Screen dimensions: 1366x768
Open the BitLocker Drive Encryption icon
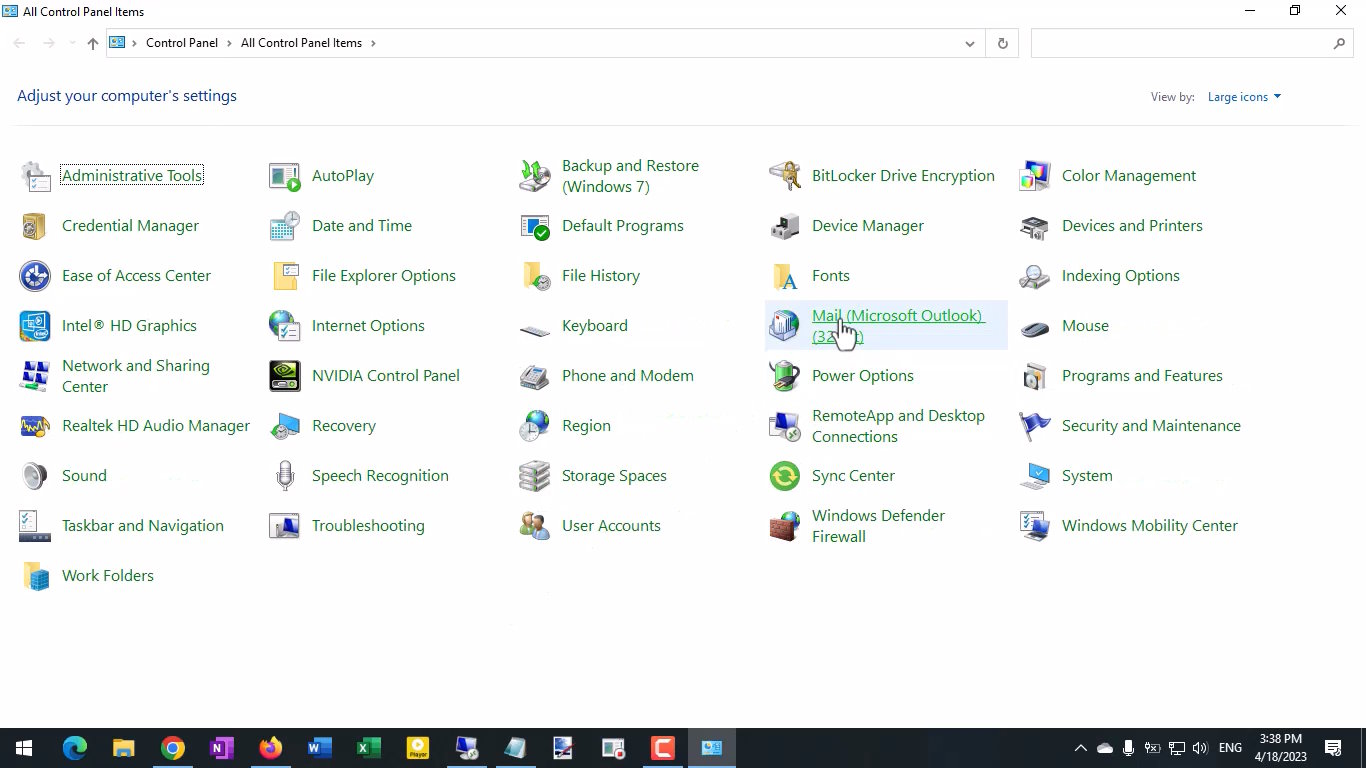pyautogui.click(x=785, y=176)
